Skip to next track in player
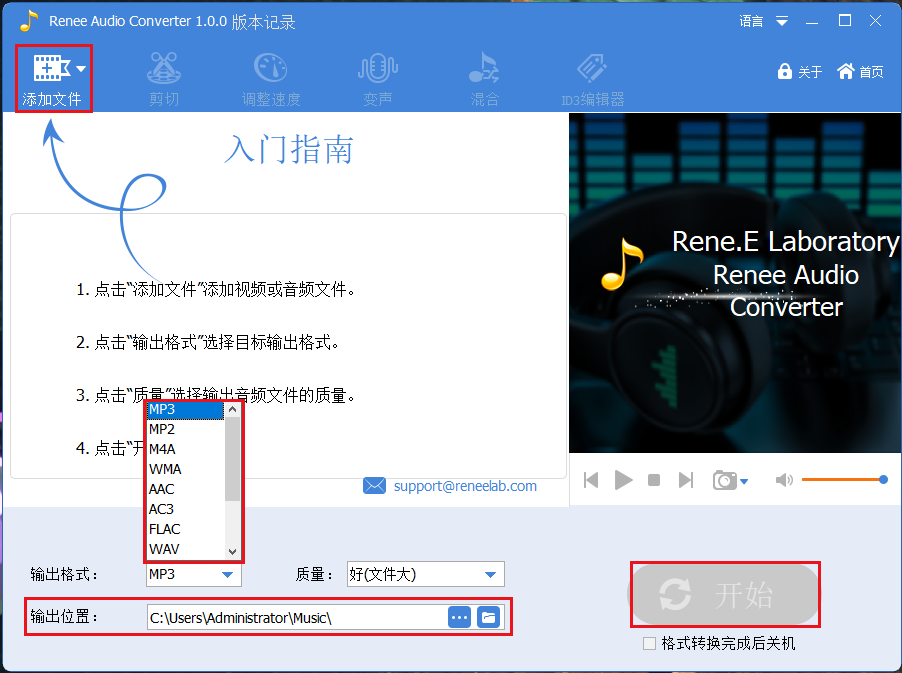 pyautogui.click(x=686, y=480)
